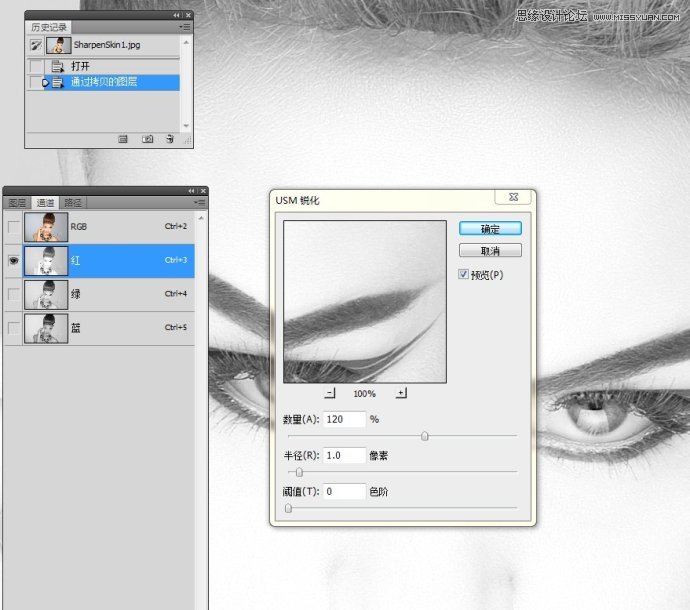Create new document from current state icon
This screenshot has height=610, width=690.
click(x=123, y=140)
